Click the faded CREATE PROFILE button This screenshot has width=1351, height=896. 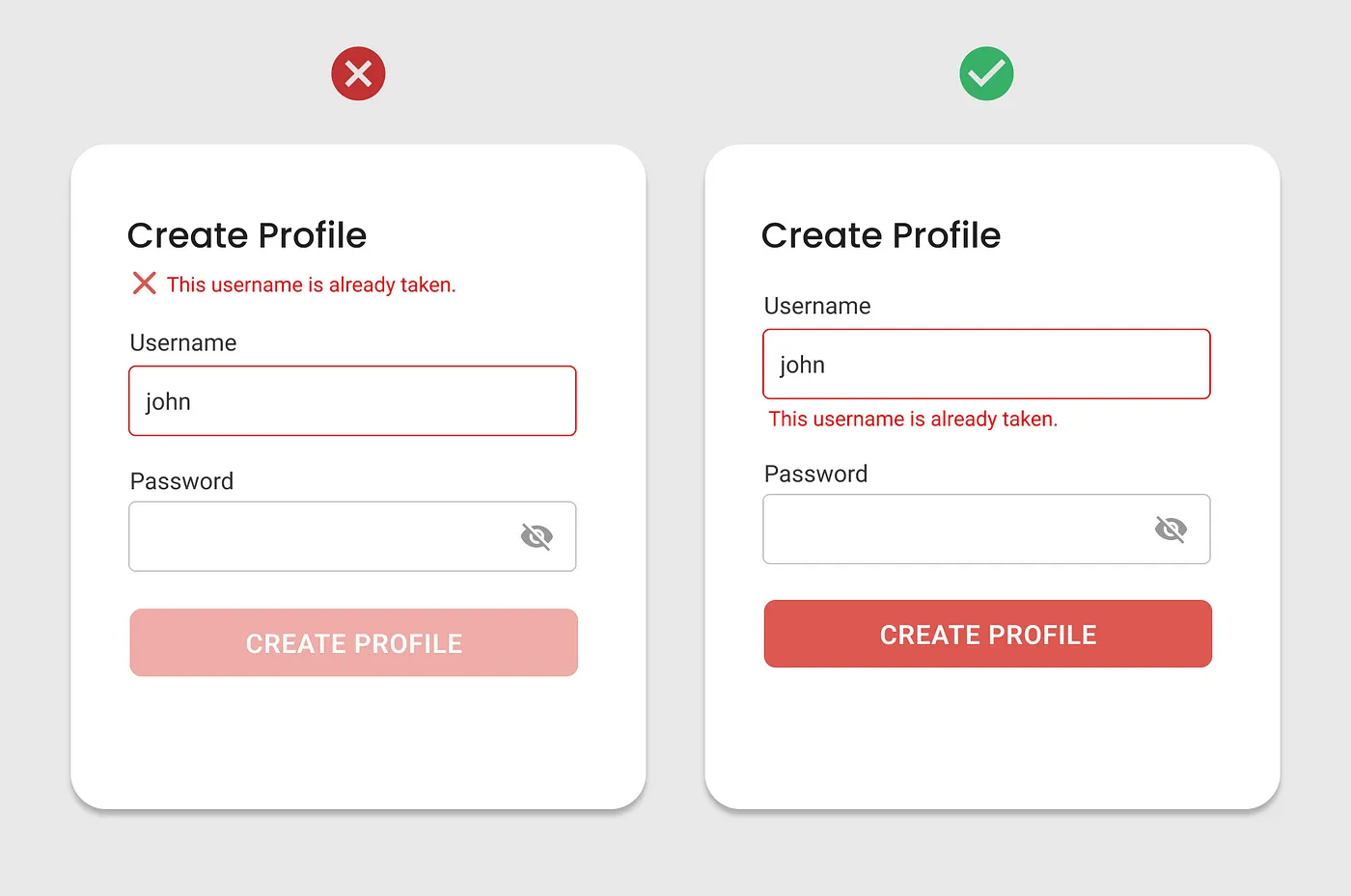(354, 642)
